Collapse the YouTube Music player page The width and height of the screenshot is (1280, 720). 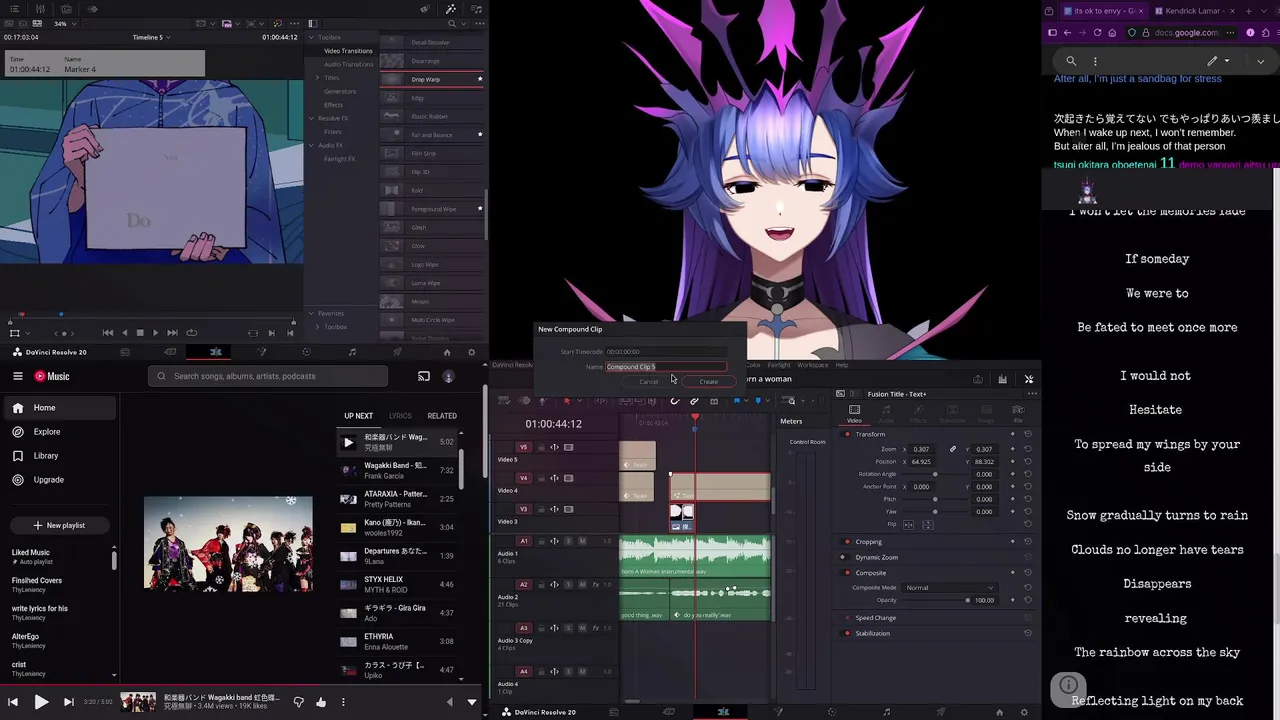tap(472, 702)
